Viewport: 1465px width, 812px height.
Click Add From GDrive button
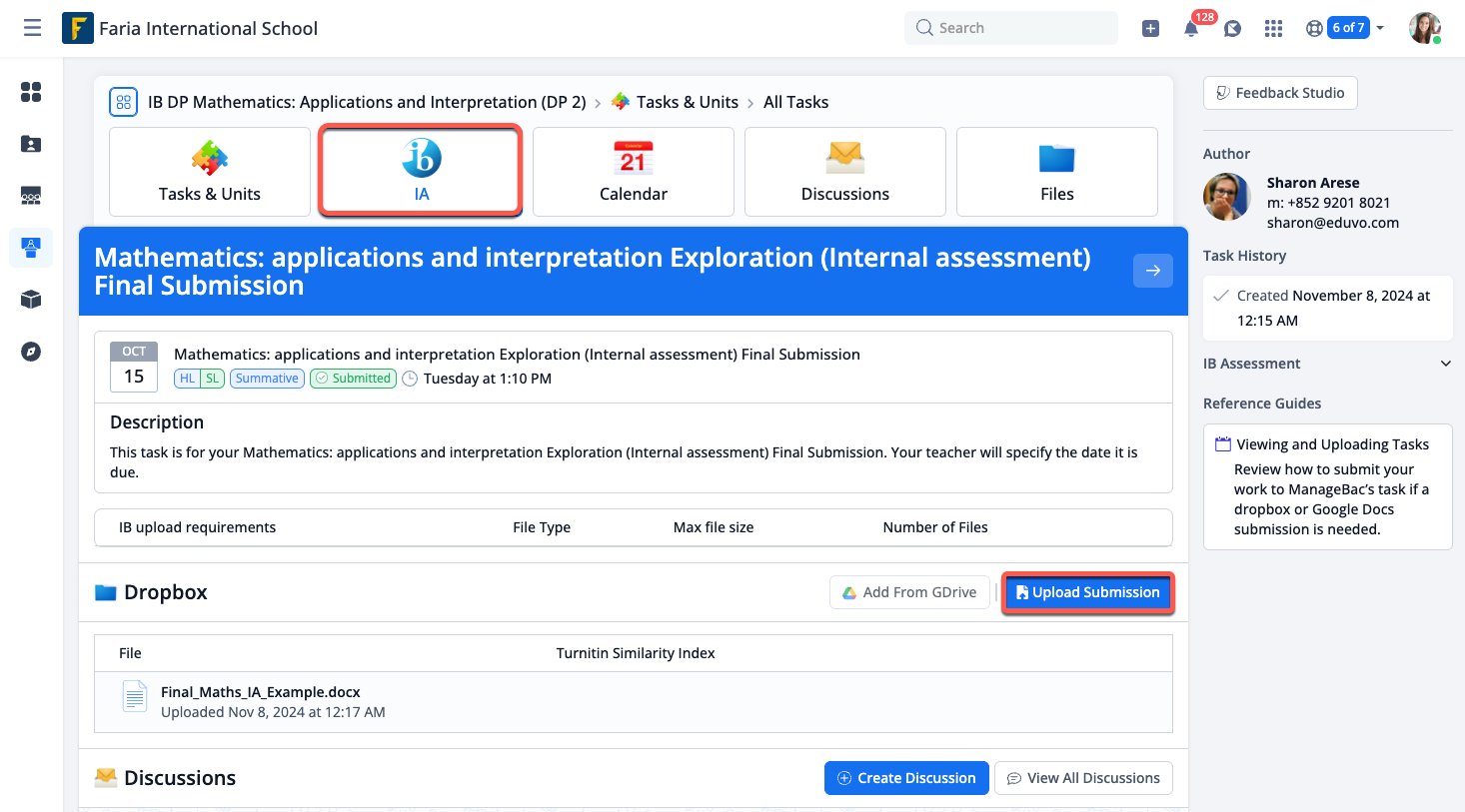tap(909, 592)
